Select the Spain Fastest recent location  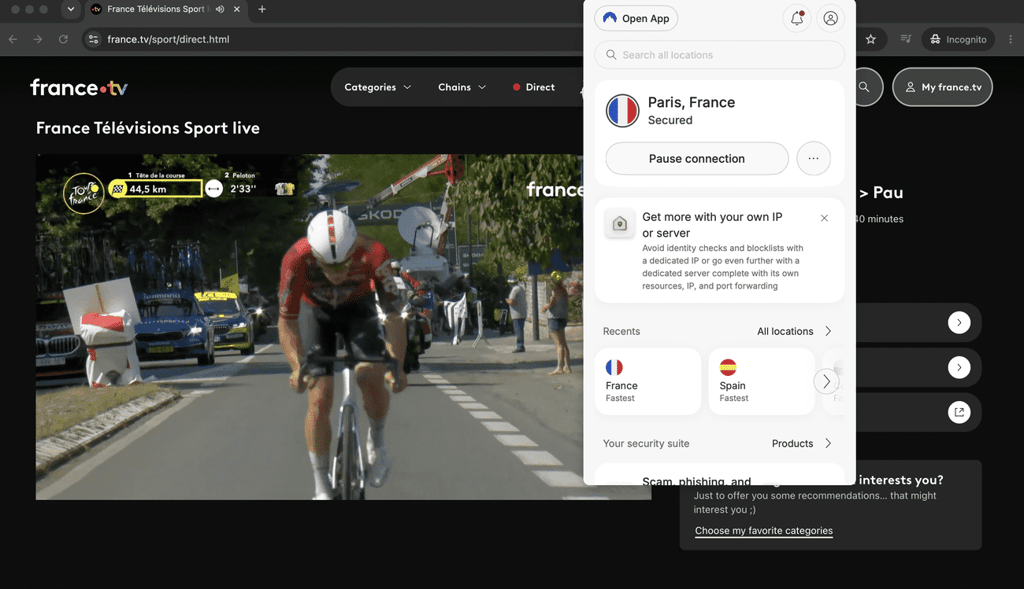point(761,381)
